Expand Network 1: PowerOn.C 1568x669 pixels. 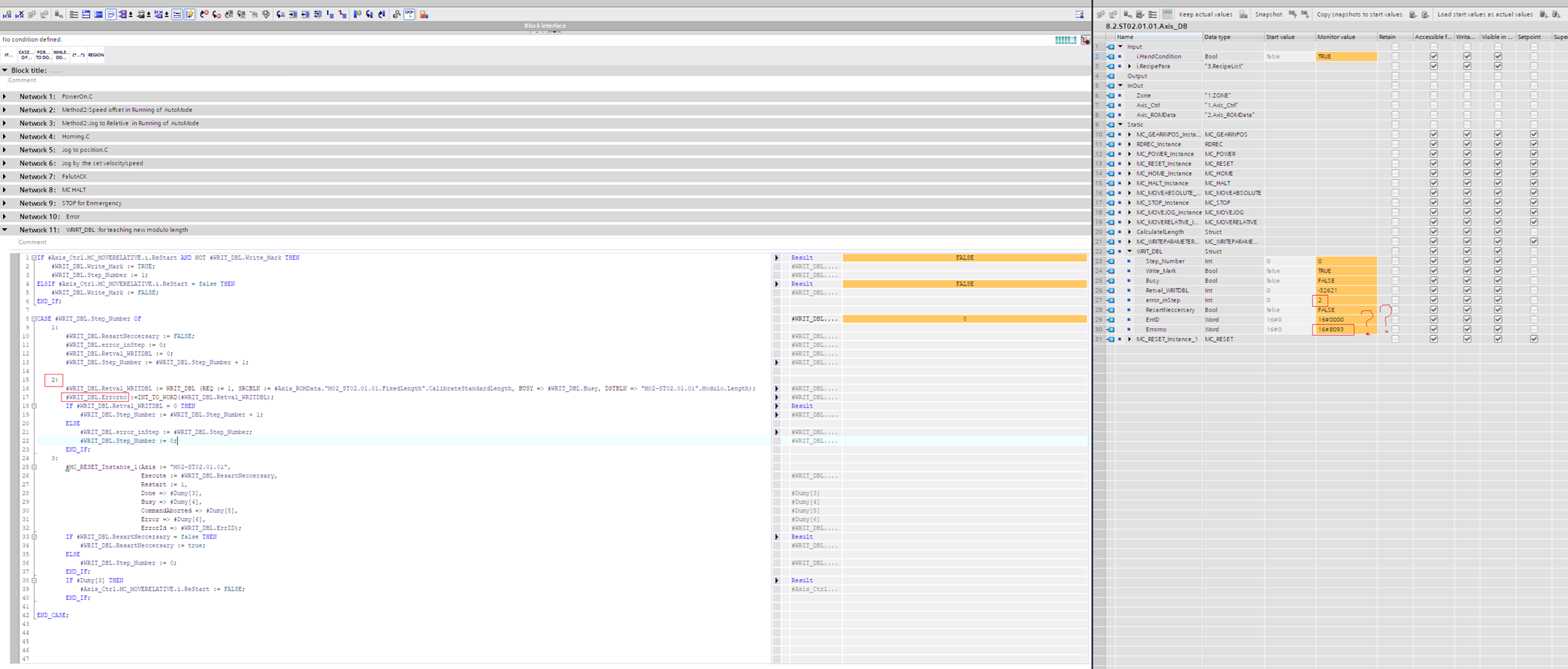[x=5, y=97]
